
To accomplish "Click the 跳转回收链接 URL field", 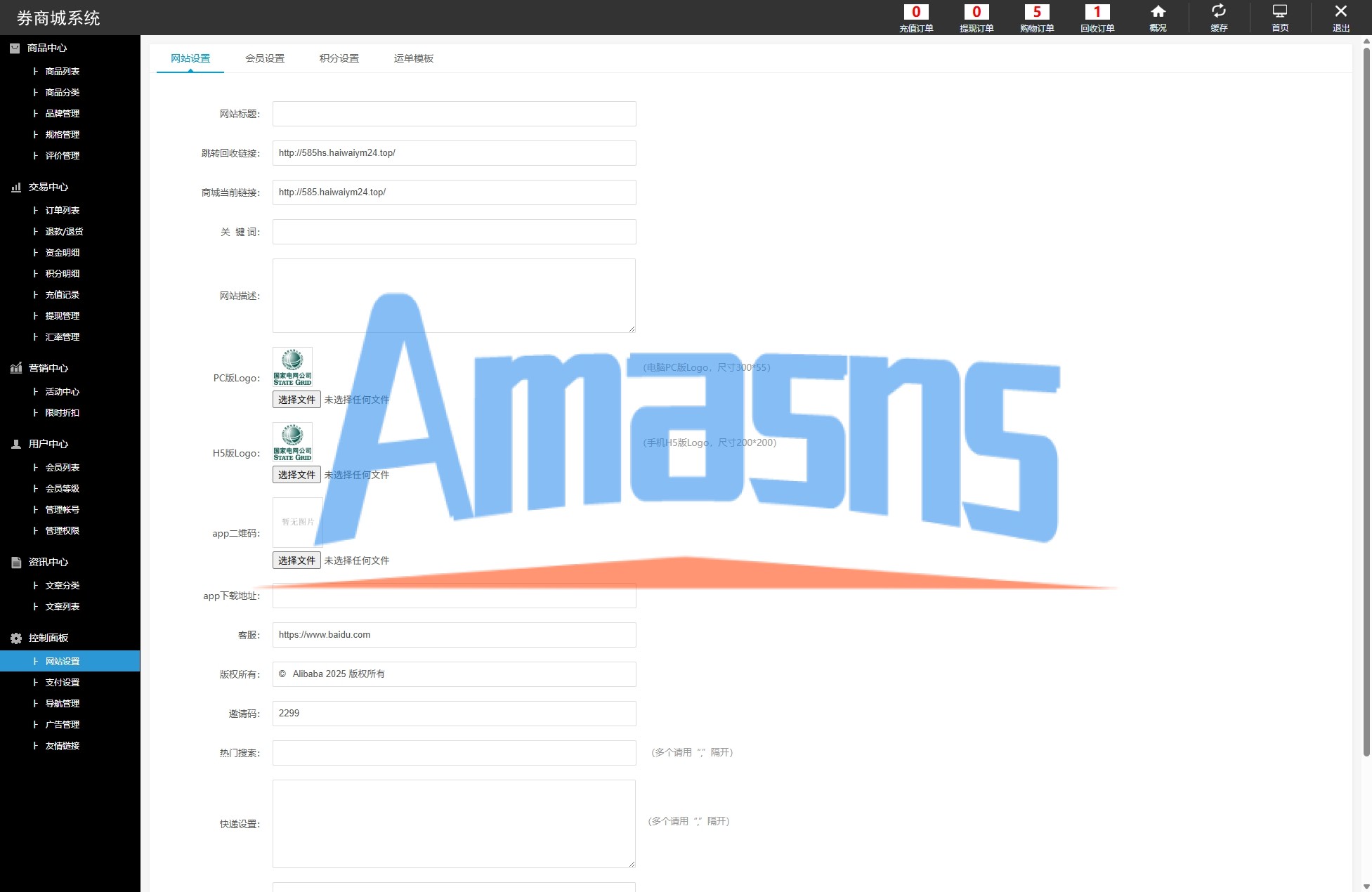I will [x=455, y=153].
